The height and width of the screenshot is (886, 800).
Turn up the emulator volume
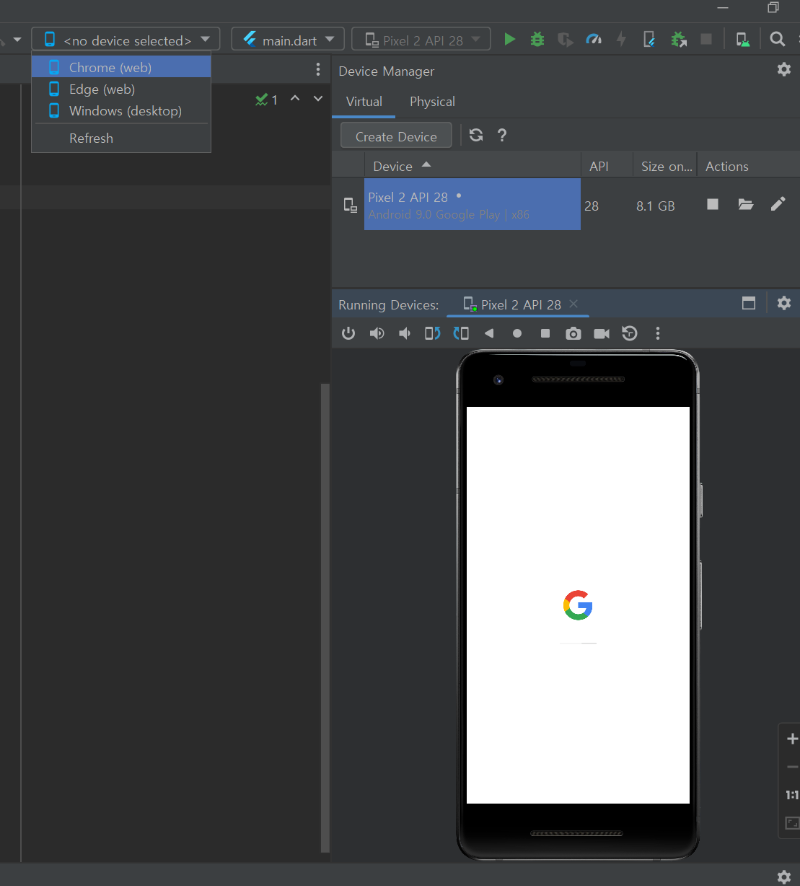tap(376, 333)
